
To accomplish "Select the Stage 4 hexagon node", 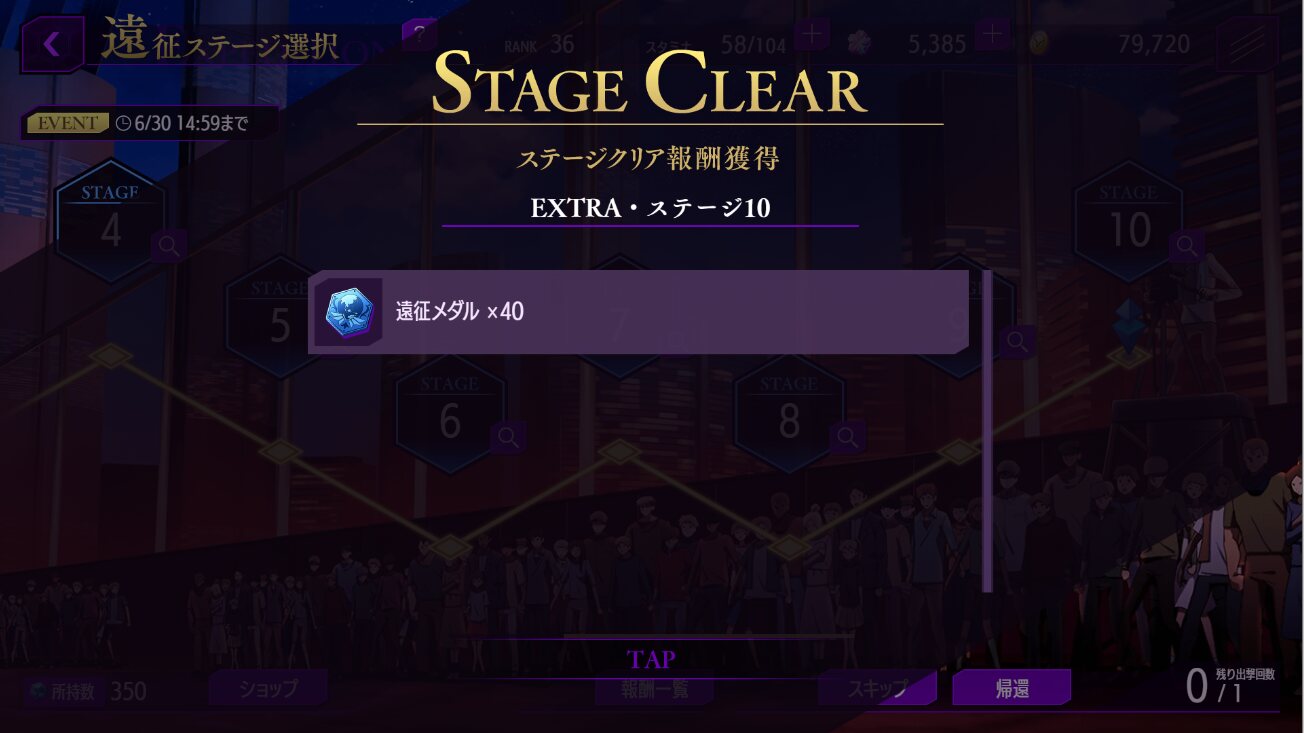I will click(110, 220).
